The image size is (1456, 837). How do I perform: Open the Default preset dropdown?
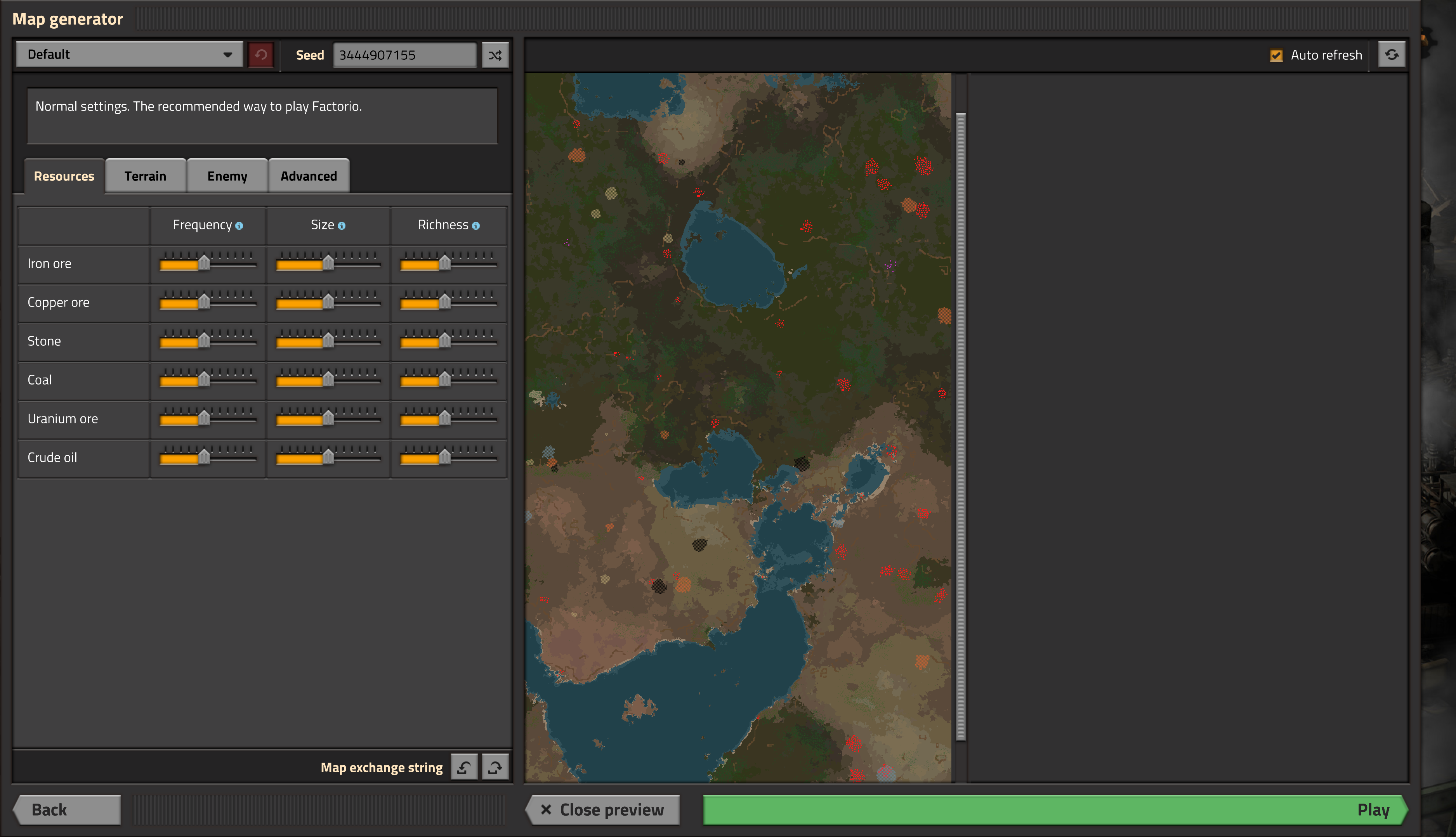tap(129, 55)
